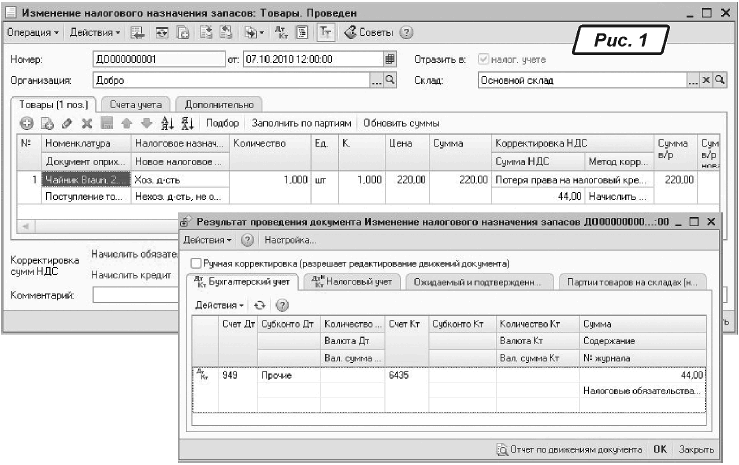Viewport: 739px width, 465px height.
Task: Open calendar picker next to date field
Action: click(x=391, y=59)
